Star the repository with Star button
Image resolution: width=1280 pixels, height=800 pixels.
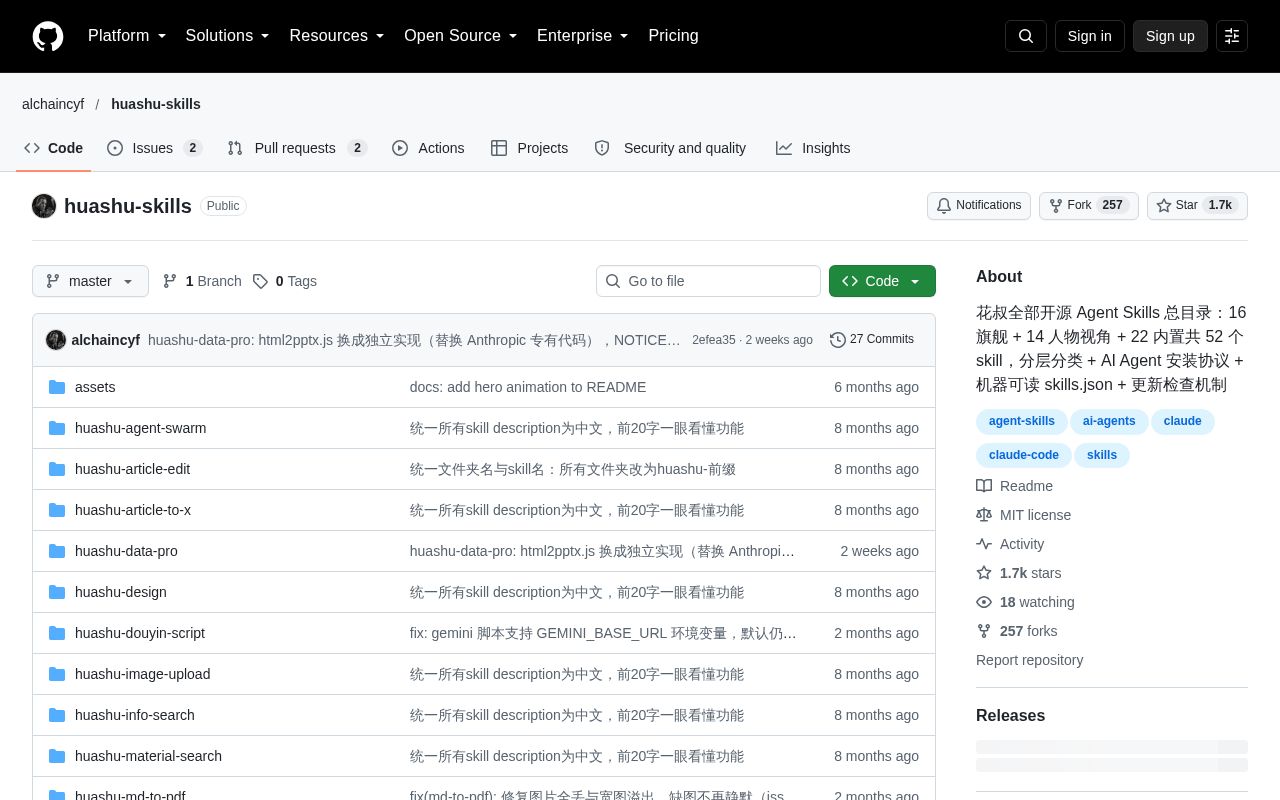[x=1197, y=206]
